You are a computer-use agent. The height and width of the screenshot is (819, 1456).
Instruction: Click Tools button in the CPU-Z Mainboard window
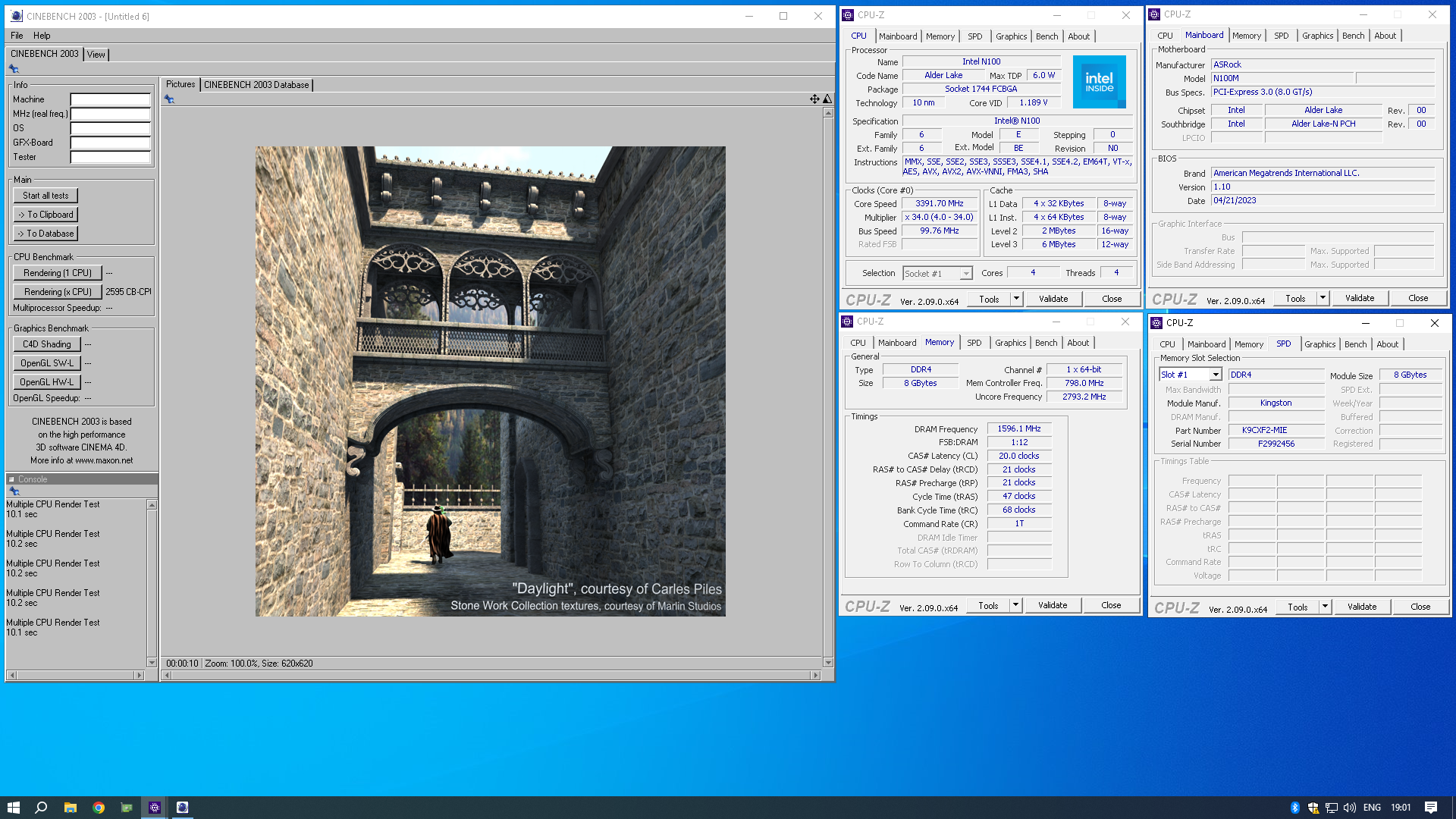pos(1295,298)
